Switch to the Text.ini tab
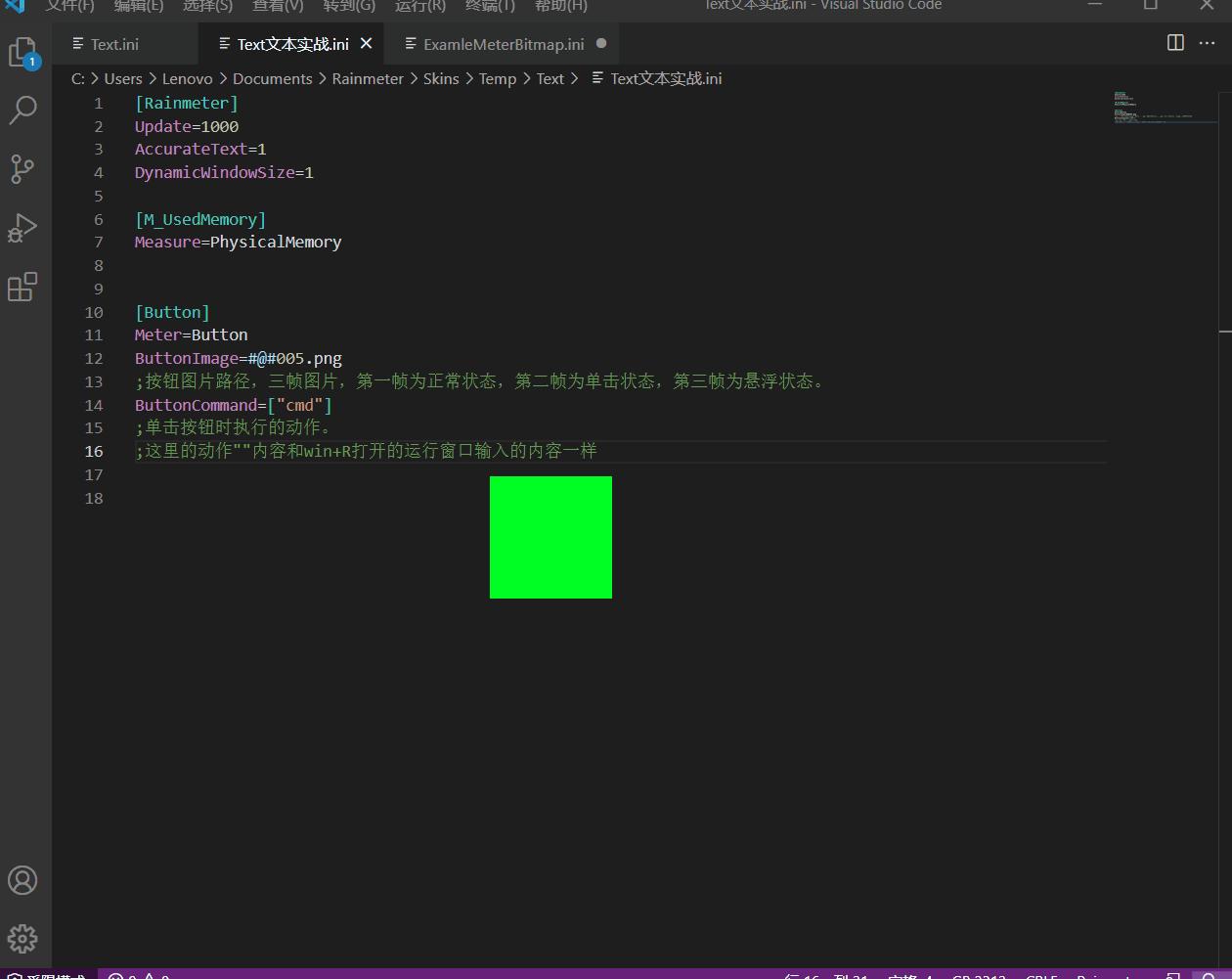The height and width of the screenshot is (979, 1232). 114,44
